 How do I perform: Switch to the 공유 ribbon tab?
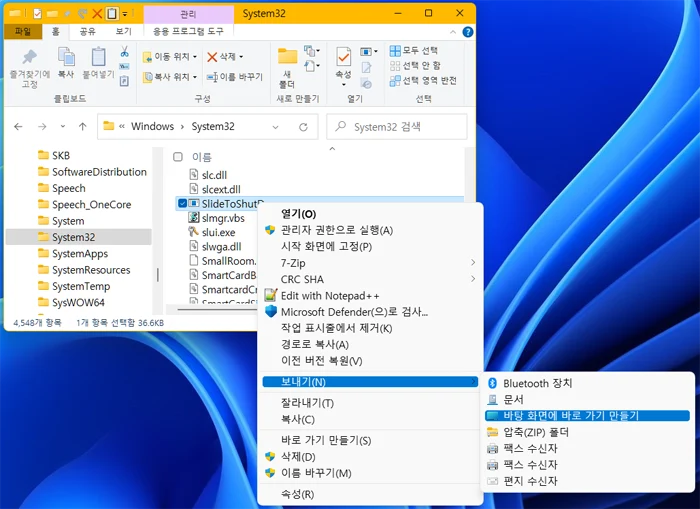[x=88, y=31]
